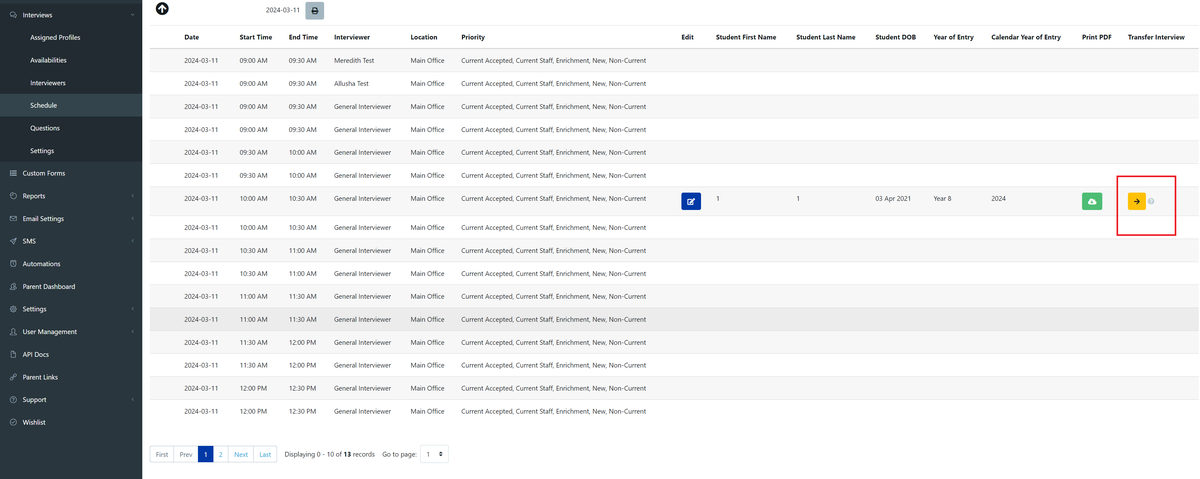
Task: Select Availabilities in the sidebar
Action: click(48, 60)
